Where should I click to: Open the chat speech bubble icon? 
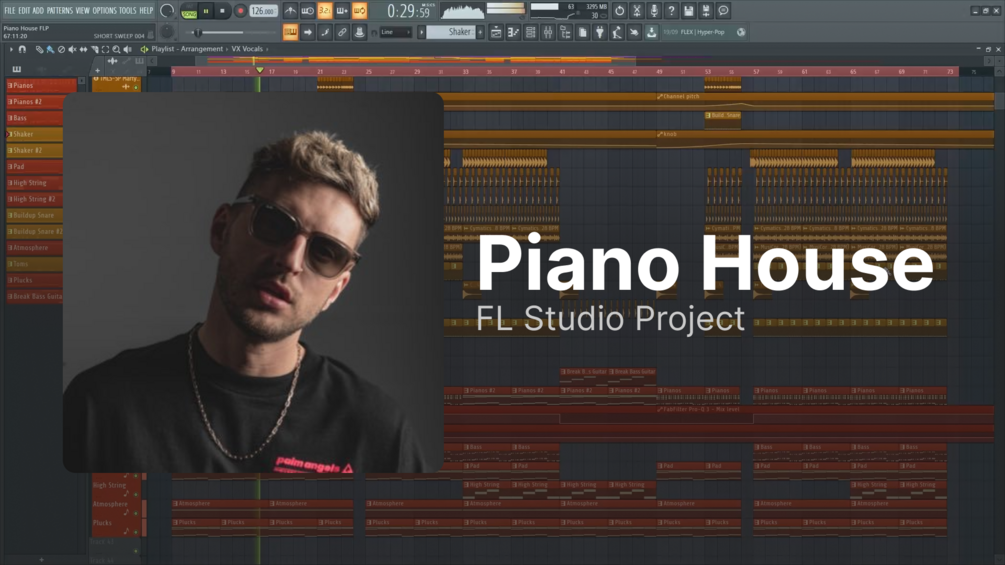coord(723,11)
